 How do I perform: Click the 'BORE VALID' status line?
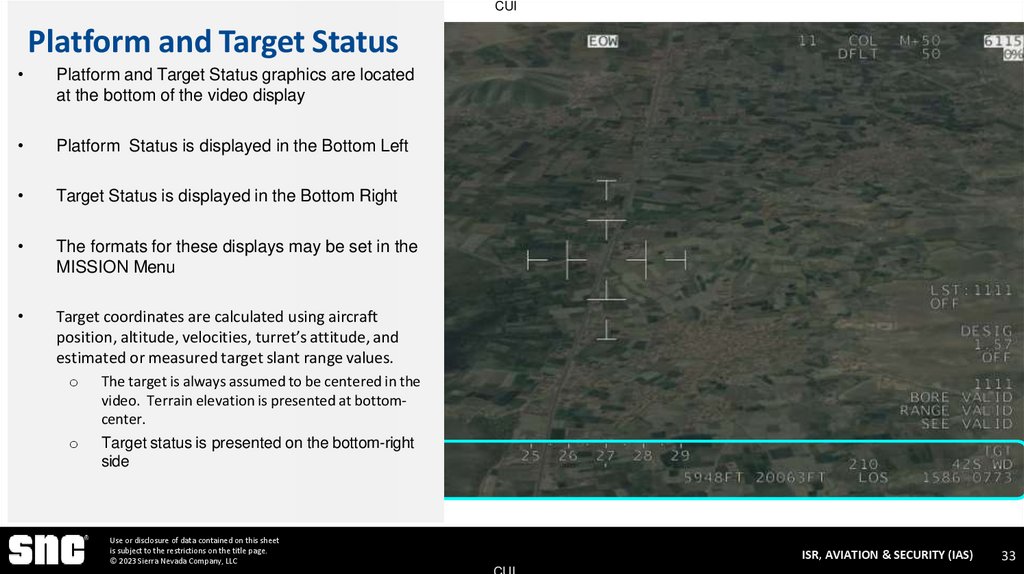tap(961, 397)
